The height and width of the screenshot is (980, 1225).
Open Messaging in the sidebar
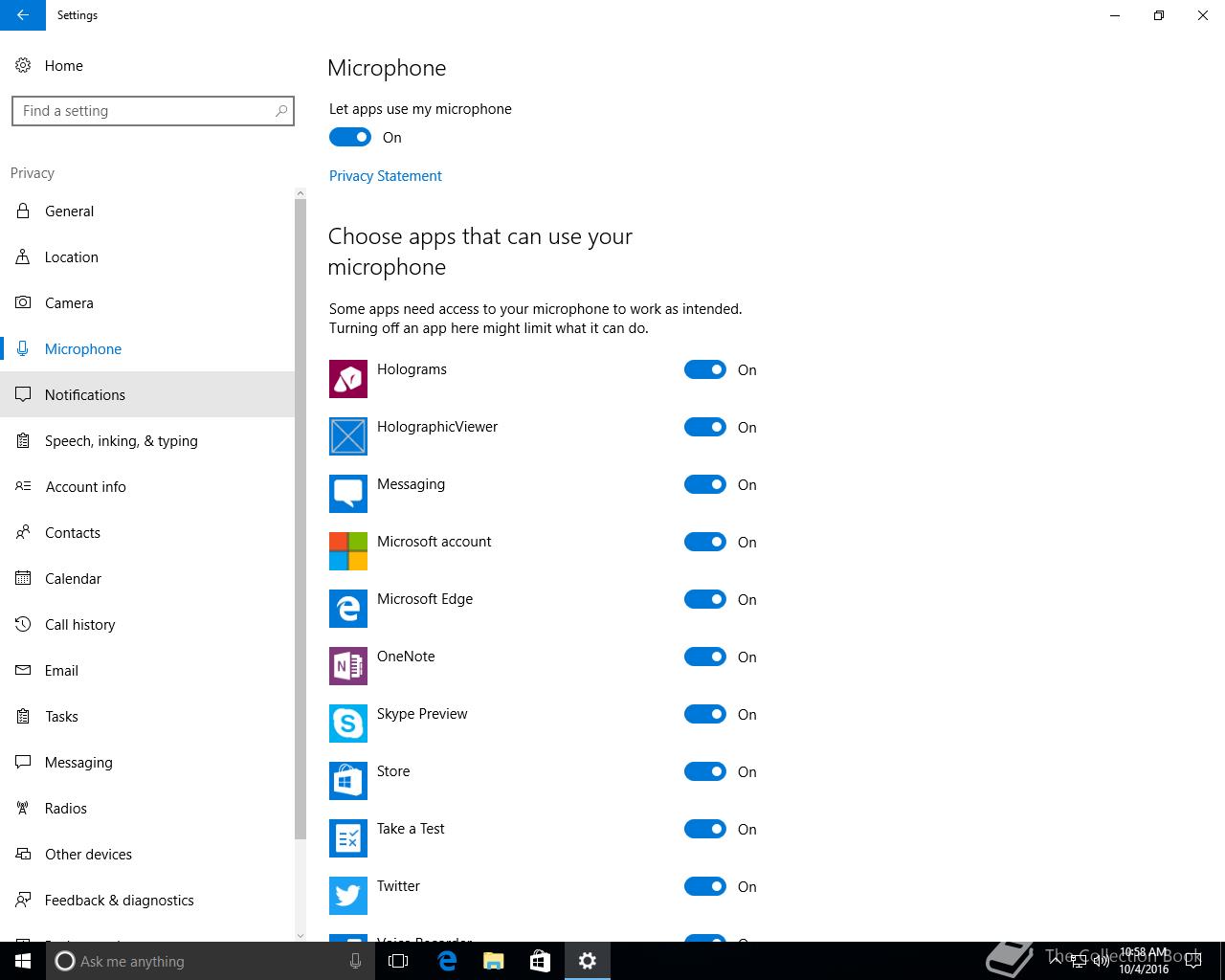(147, 762)
